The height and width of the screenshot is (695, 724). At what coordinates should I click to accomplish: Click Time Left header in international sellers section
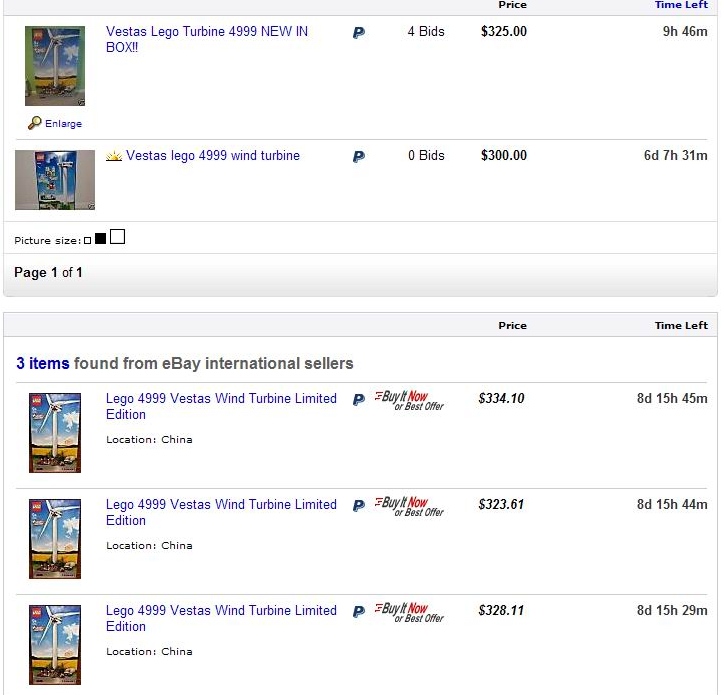(681, 326)
